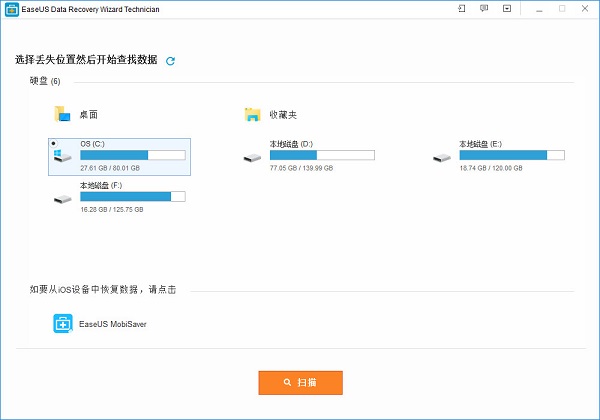The width and height of the screenshot is (600, 420).
Task: Click the 收藏夹 label text
Action: click(283, 115)
